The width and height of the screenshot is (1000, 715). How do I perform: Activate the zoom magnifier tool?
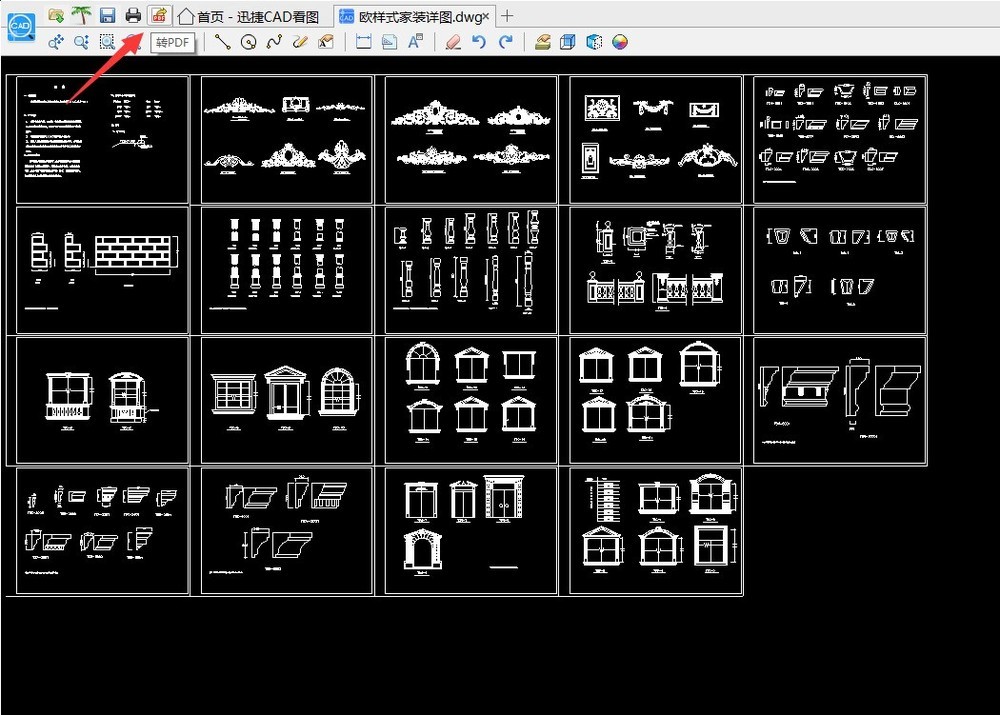pyautogui.click(x=81, y=42)
